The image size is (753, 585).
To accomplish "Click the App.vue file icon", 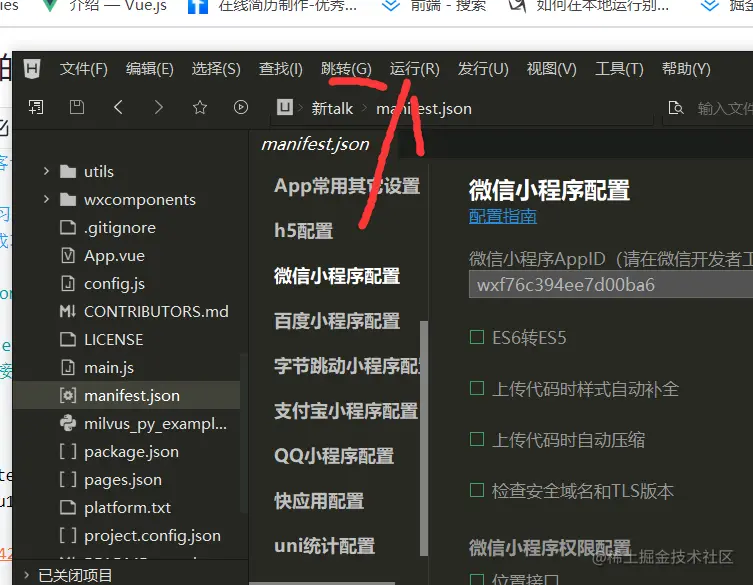I will 68,255.
